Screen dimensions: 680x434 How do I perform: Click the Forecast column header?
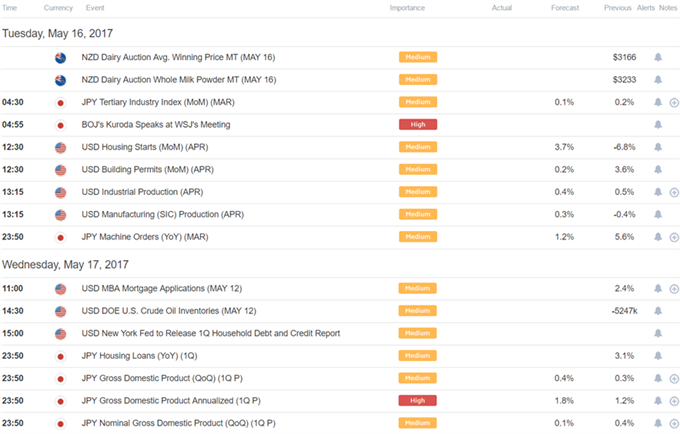[564, 8]
